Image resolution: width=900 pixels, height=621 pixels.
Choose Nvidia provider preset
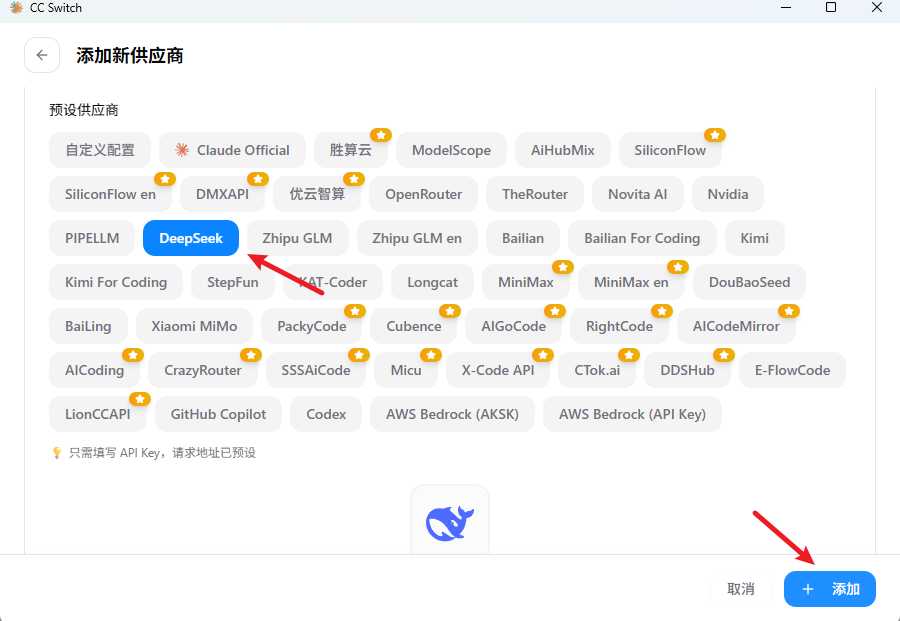pyautogui.click(x=728, y=195)
